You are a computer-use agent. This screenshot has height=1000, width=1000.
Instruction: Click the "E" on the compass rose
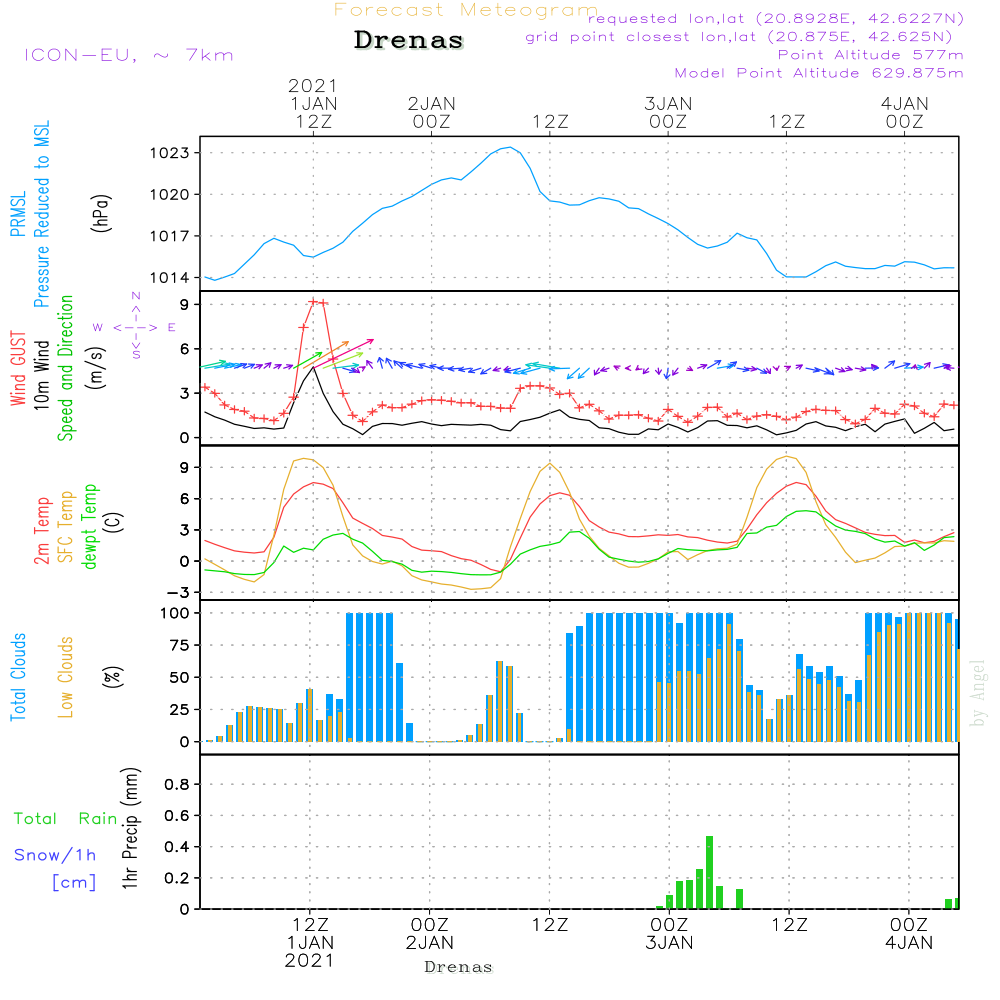coord(172,327)
